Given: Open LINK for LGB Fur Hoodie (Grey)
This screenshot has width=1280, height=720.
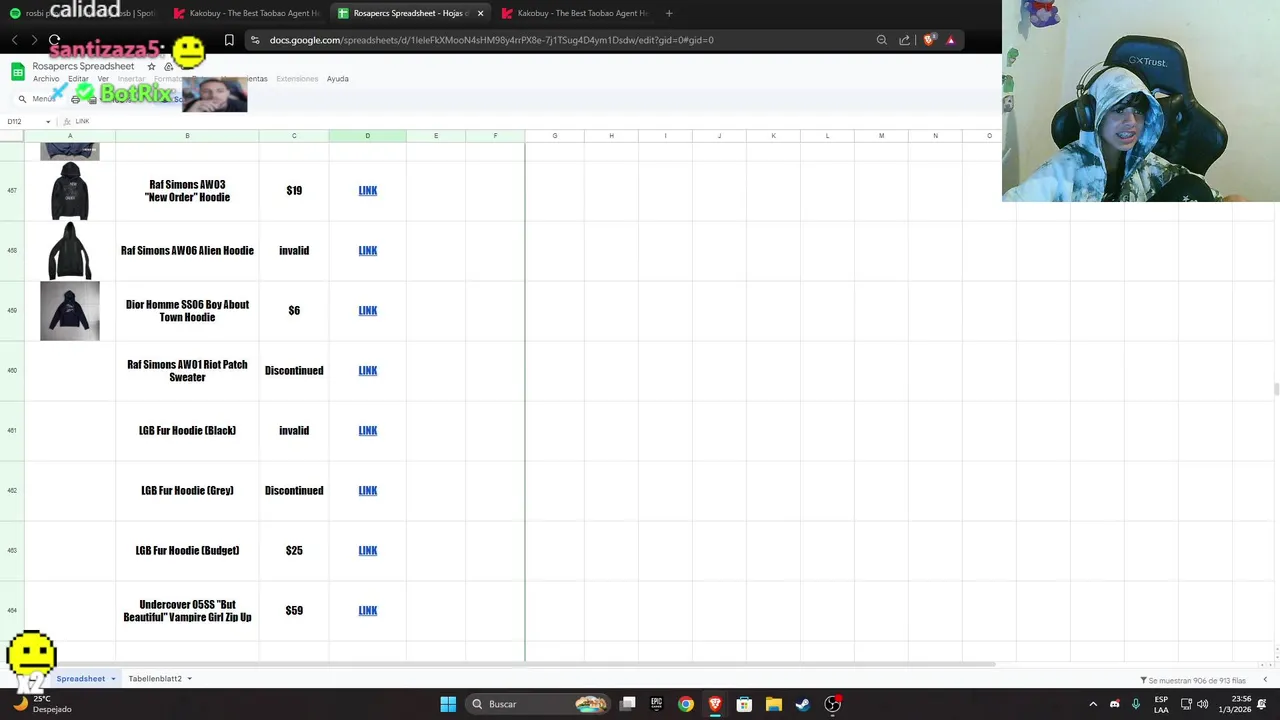Looking at the screenshot, I should pyautogui.click(x=367, y=491).
